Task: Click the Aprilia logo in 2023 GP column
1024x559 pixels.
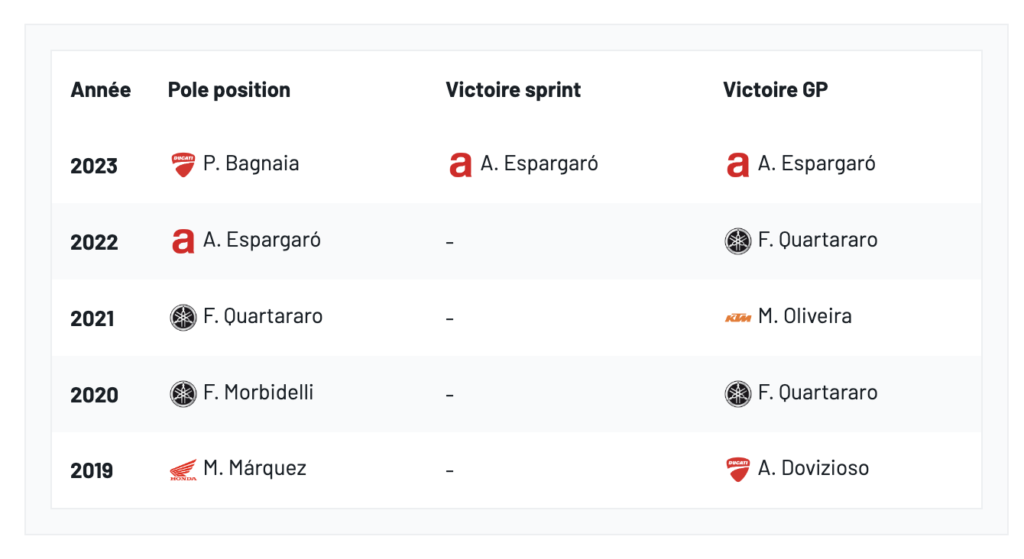Action: (737, 165)
